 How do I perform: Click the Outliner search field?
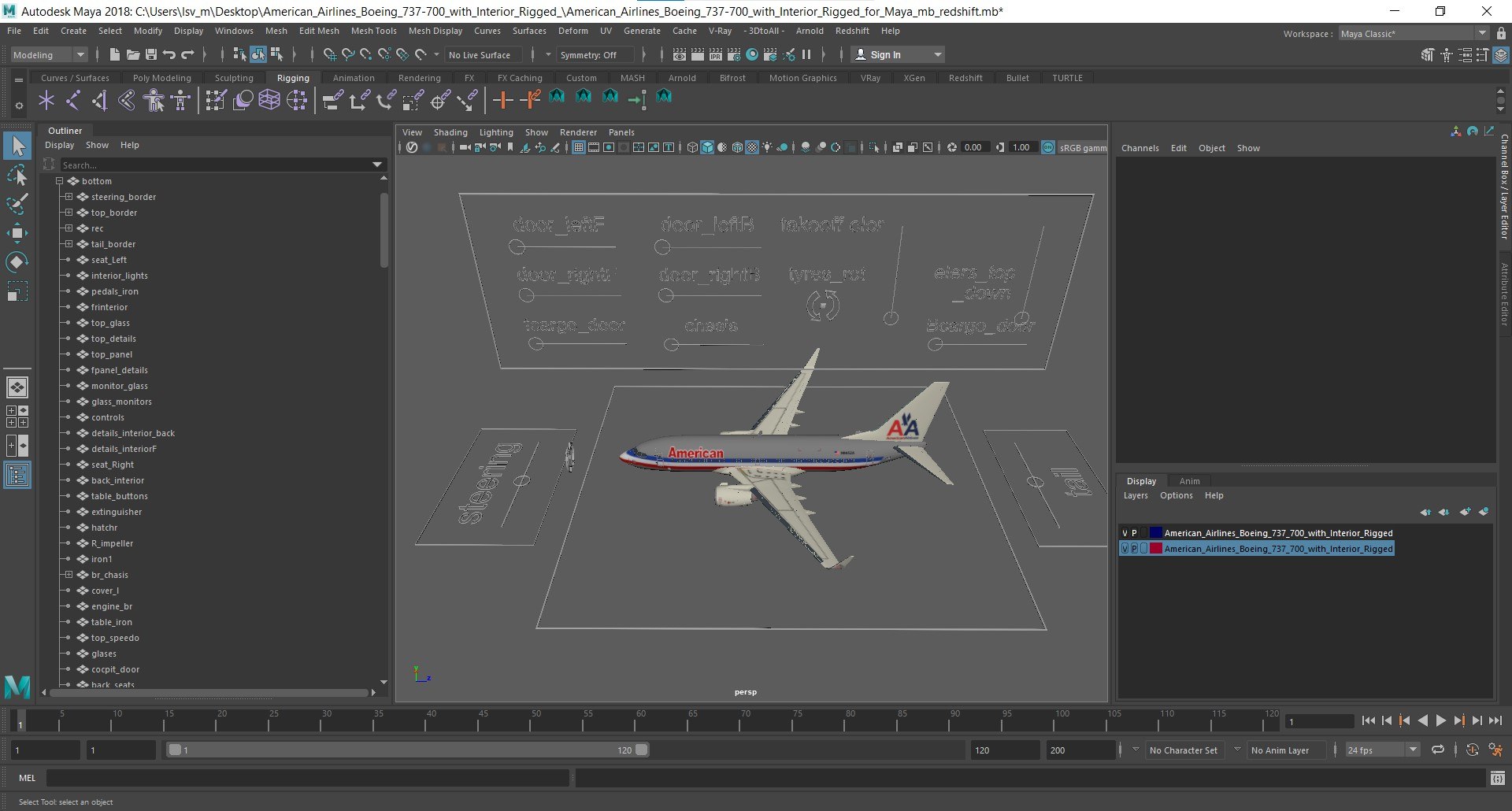214,165
